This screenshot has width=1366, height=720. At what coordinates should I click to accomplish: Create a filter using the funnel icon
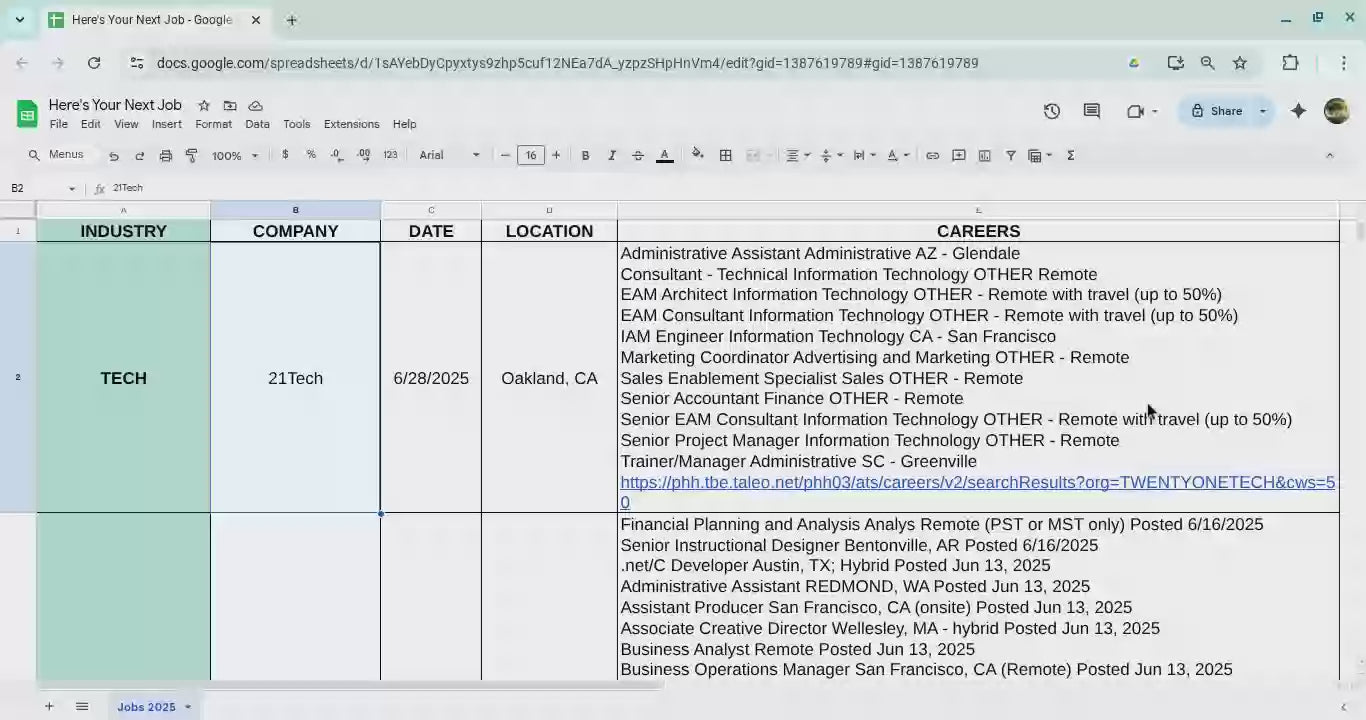pos(1011,155)
